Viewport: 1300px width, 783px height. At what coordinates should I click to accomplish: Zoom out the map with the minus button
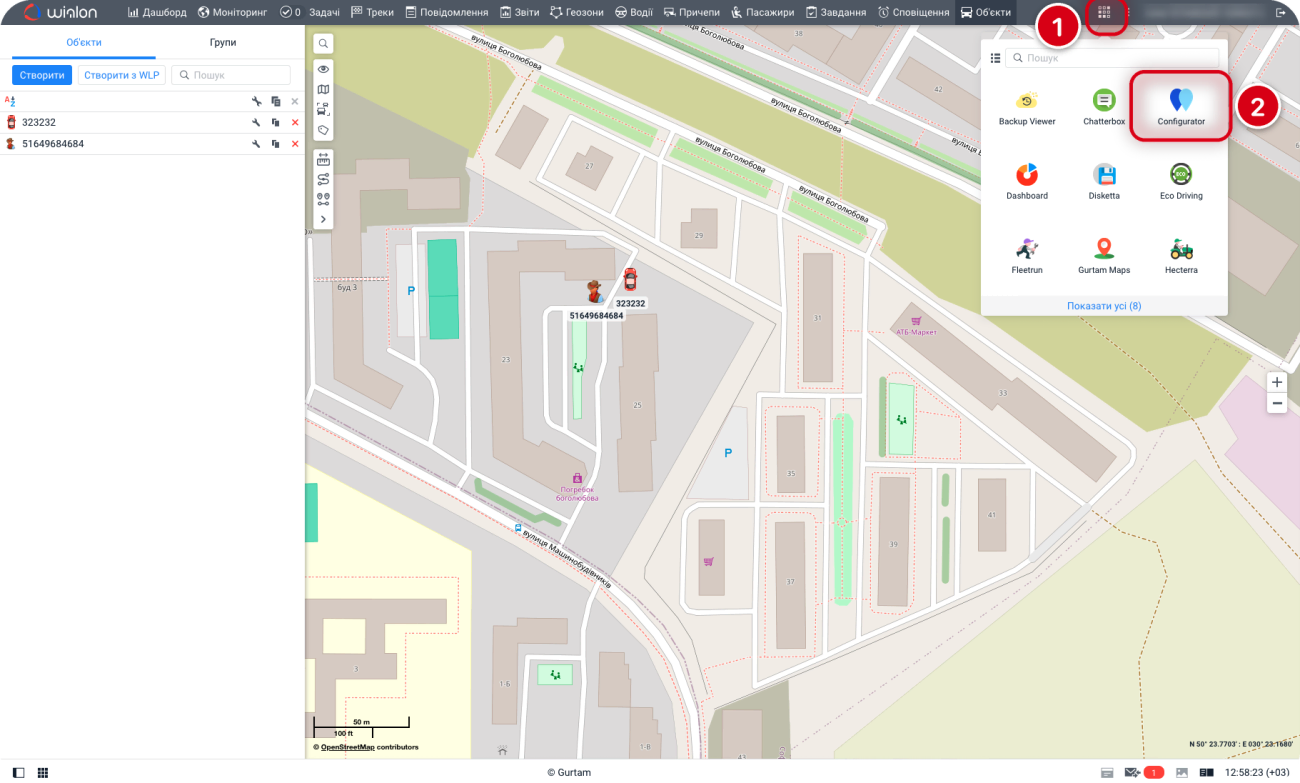1277,404
